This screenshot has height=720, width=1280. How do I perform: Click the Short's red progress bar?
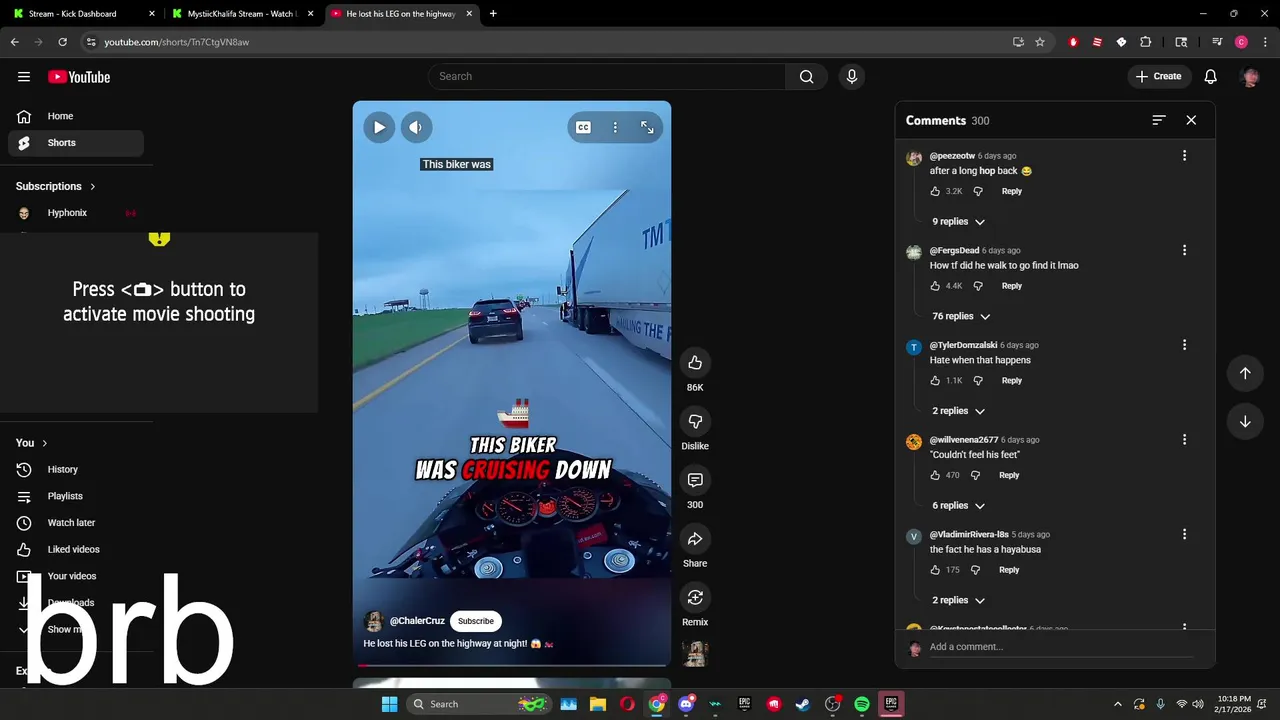(x=511, y=665)
